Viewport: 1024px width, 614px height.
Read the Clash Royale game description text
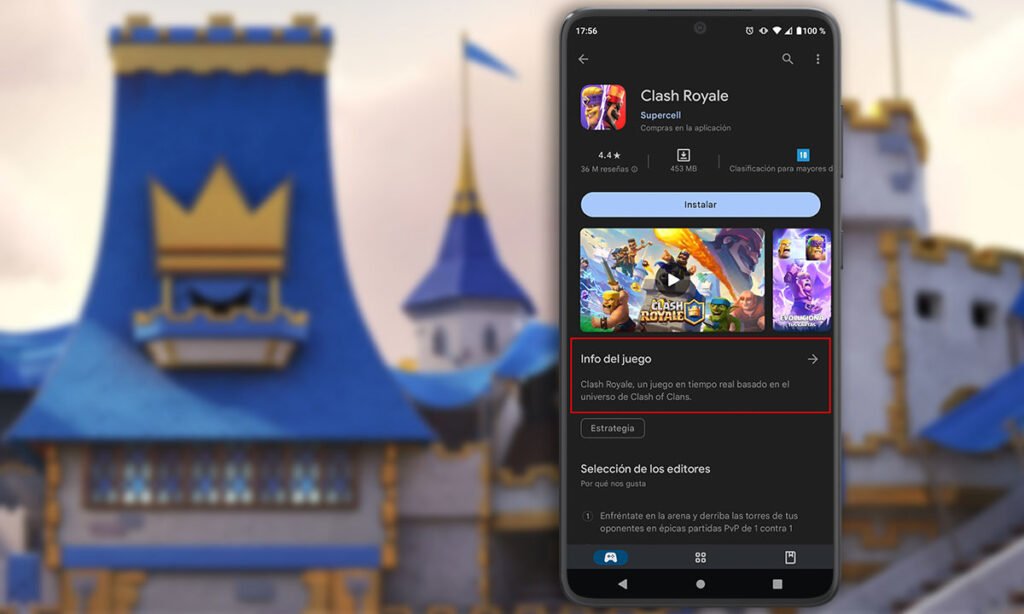pos(685,391)
